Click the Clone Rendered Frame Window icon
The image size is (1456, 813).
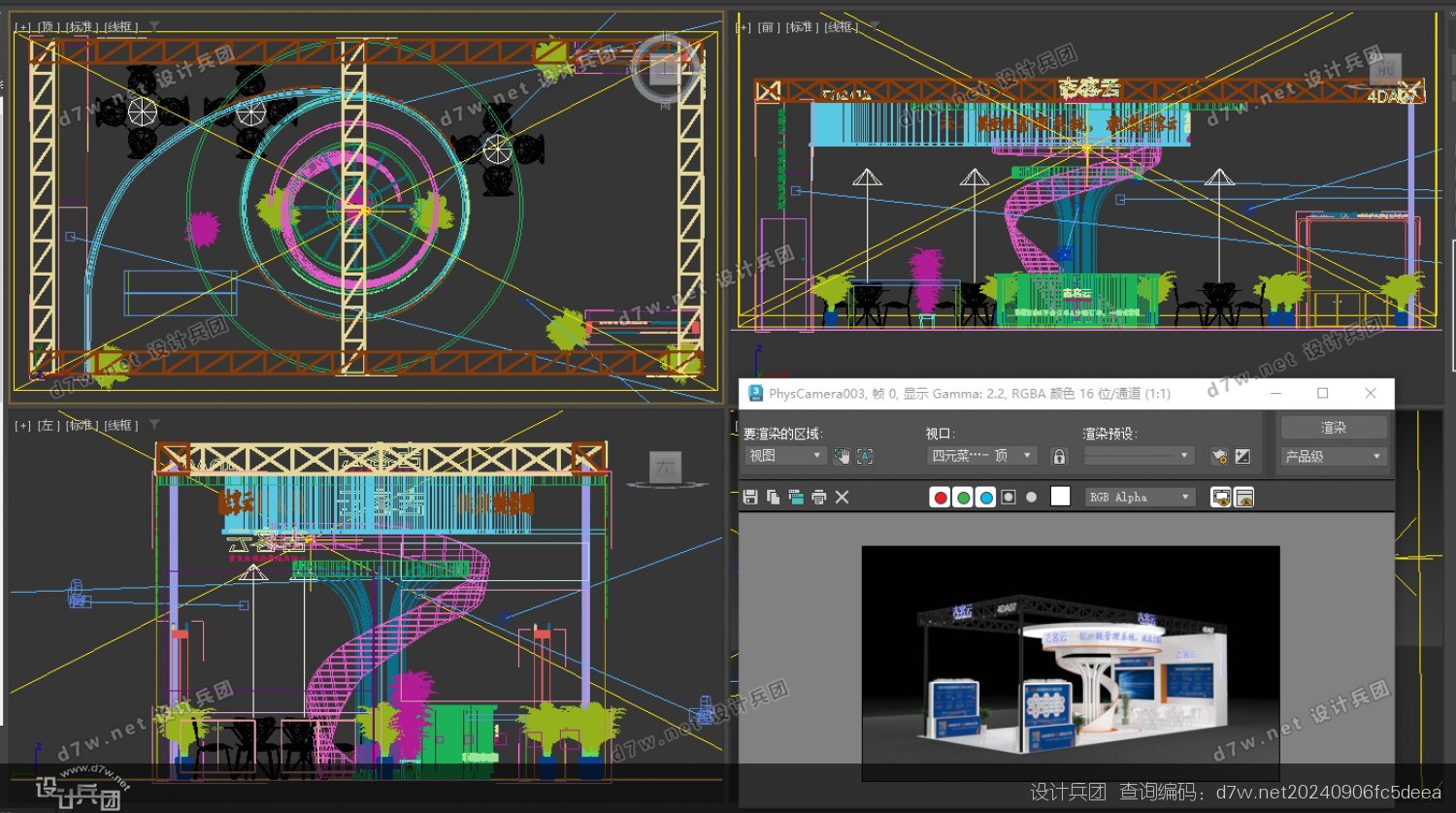coord(796,497)
